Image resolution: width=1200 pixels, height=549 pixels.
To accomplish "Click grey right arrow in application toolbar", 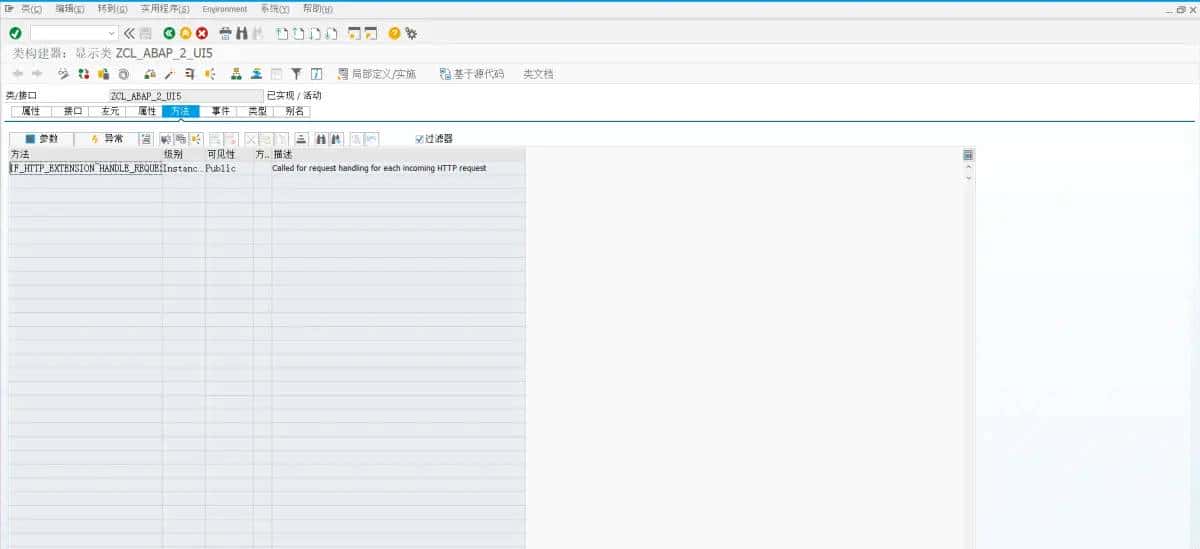I will (37, 74).
